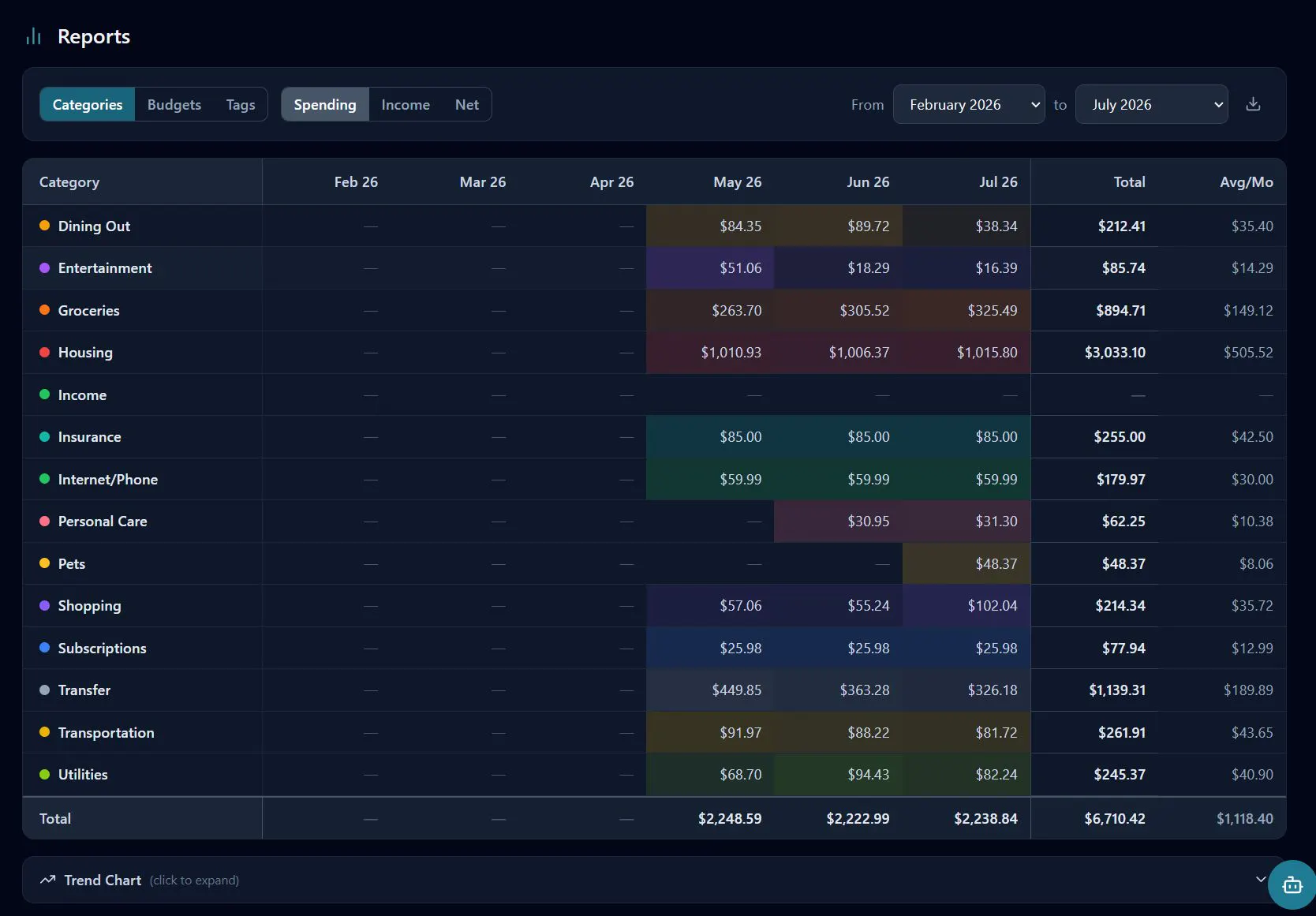Click the Entertainment purple color dot
The height and width of the screenshot is (916, 1316).
45,267
